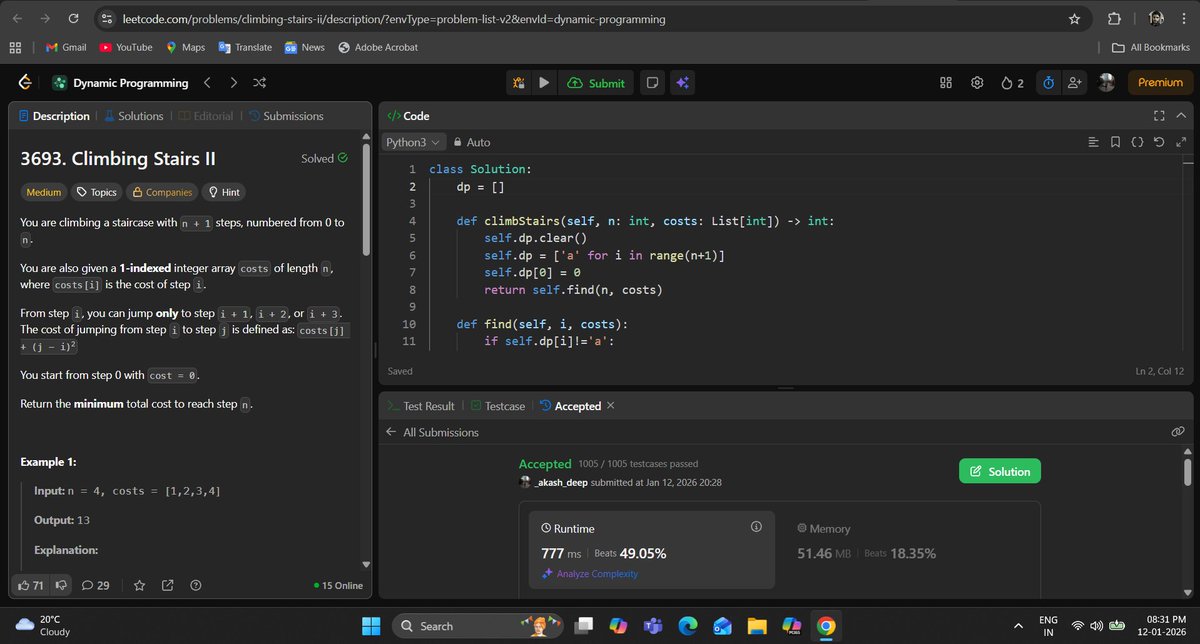Like the problem thumbs up

pyautogui.click(x=31, y=585)
